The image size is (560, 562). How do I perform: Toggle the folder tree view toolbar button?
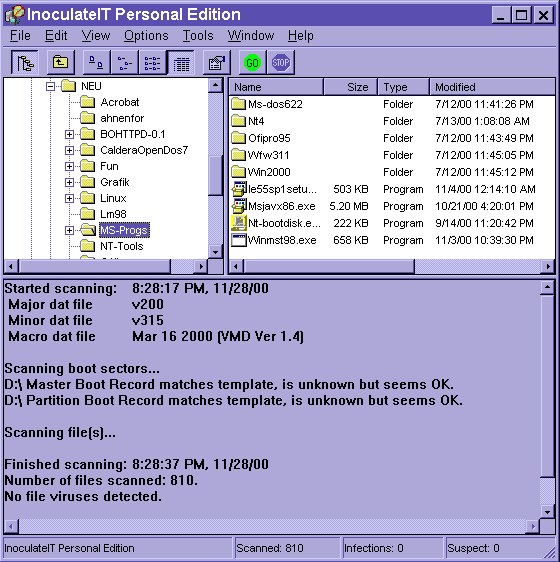coord(24,63)
